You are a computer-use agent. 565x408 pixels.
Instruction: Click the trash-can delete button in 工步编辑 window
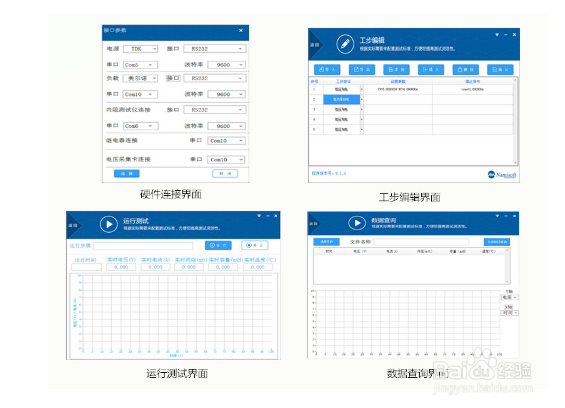point(465,70)
